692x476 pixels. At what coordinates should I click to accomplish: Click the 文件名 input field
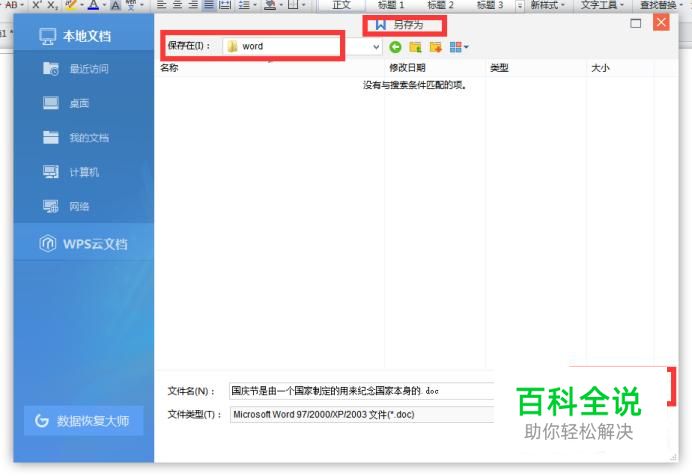[x=361, y=391]
